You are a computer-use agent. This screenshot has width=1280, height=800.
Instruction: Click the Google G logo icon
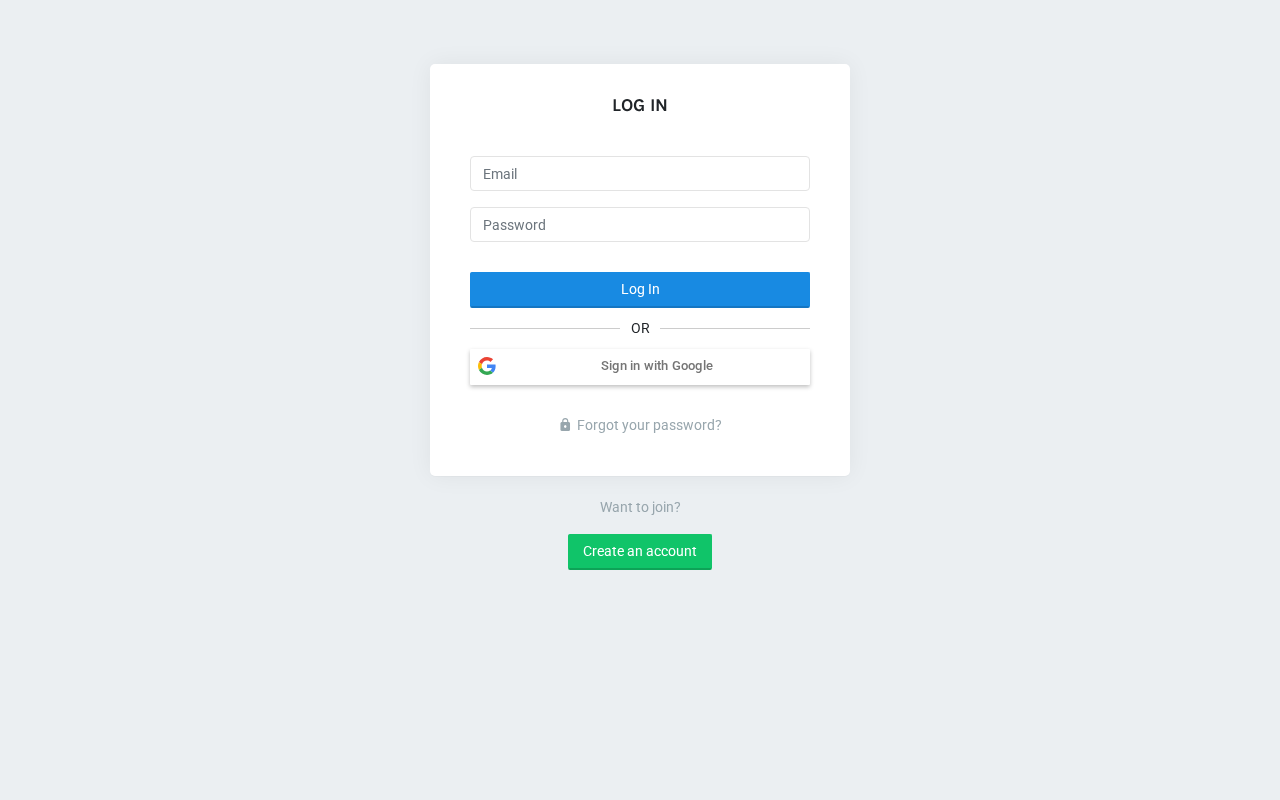(487, 366)
